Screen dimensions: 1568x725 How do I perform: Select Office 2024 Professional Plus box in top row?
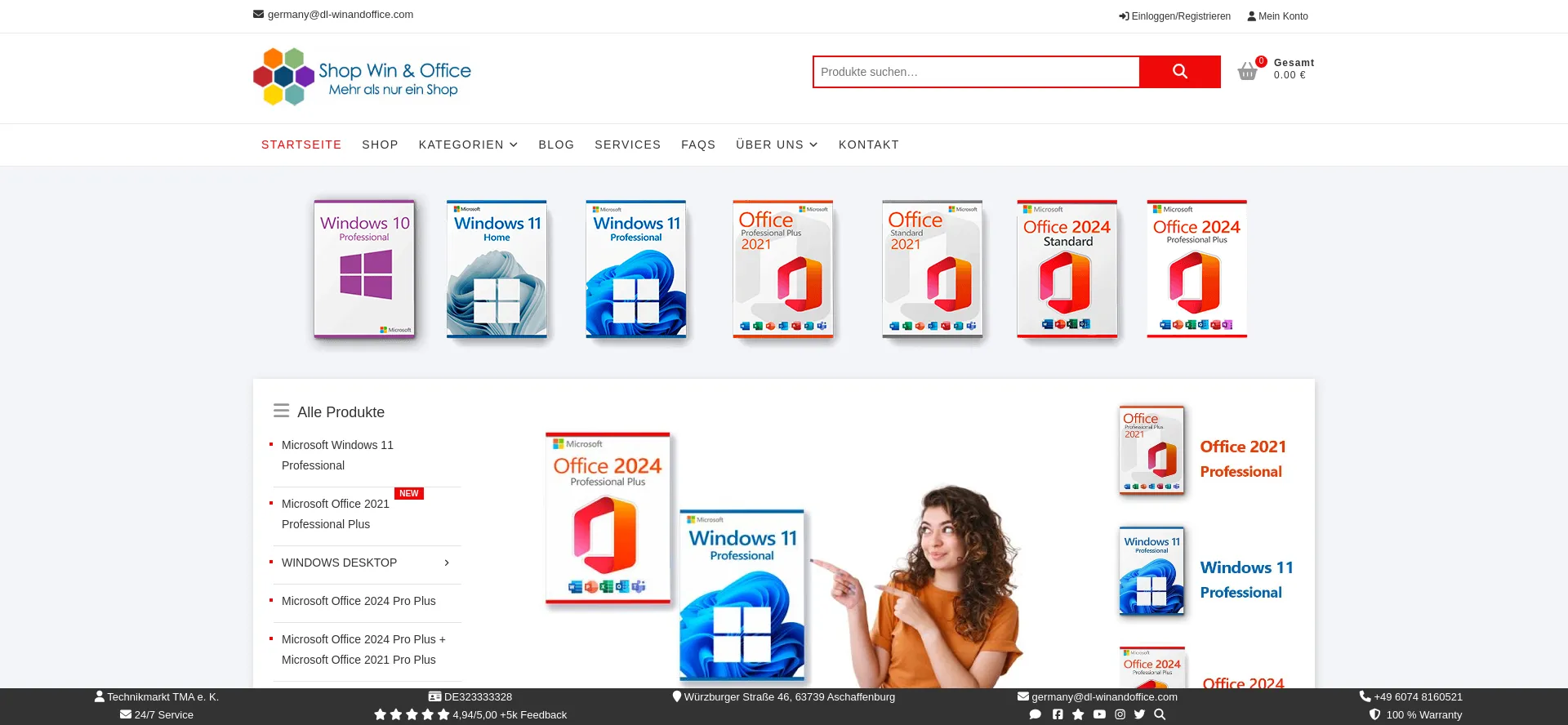point(1197,269)
